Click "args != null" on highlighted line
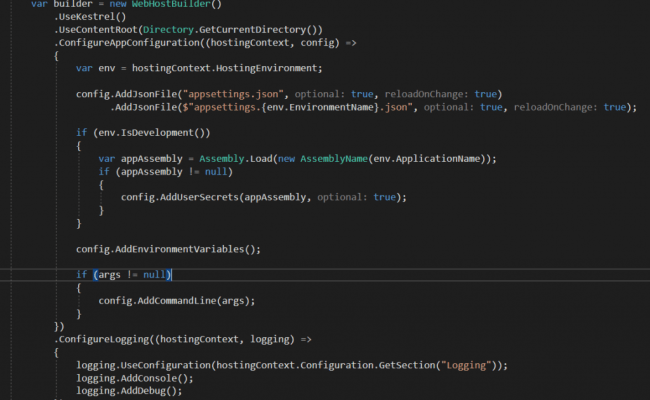 pos(132,274)
